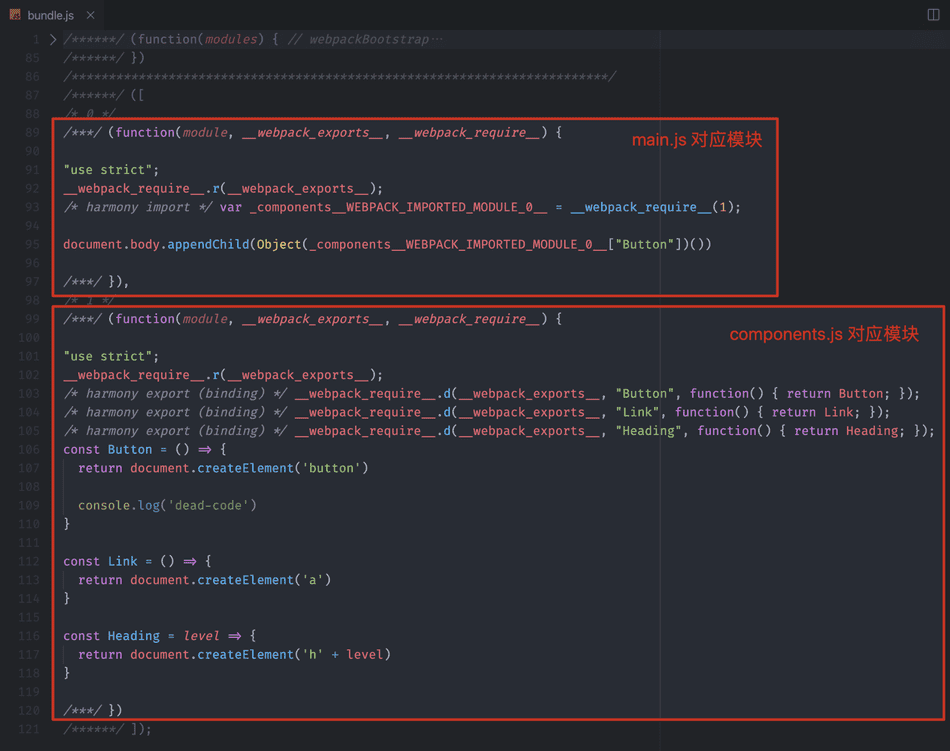950x751 pixels.
Task: Click the components.js red annotation label
Action: click(823, 334)
